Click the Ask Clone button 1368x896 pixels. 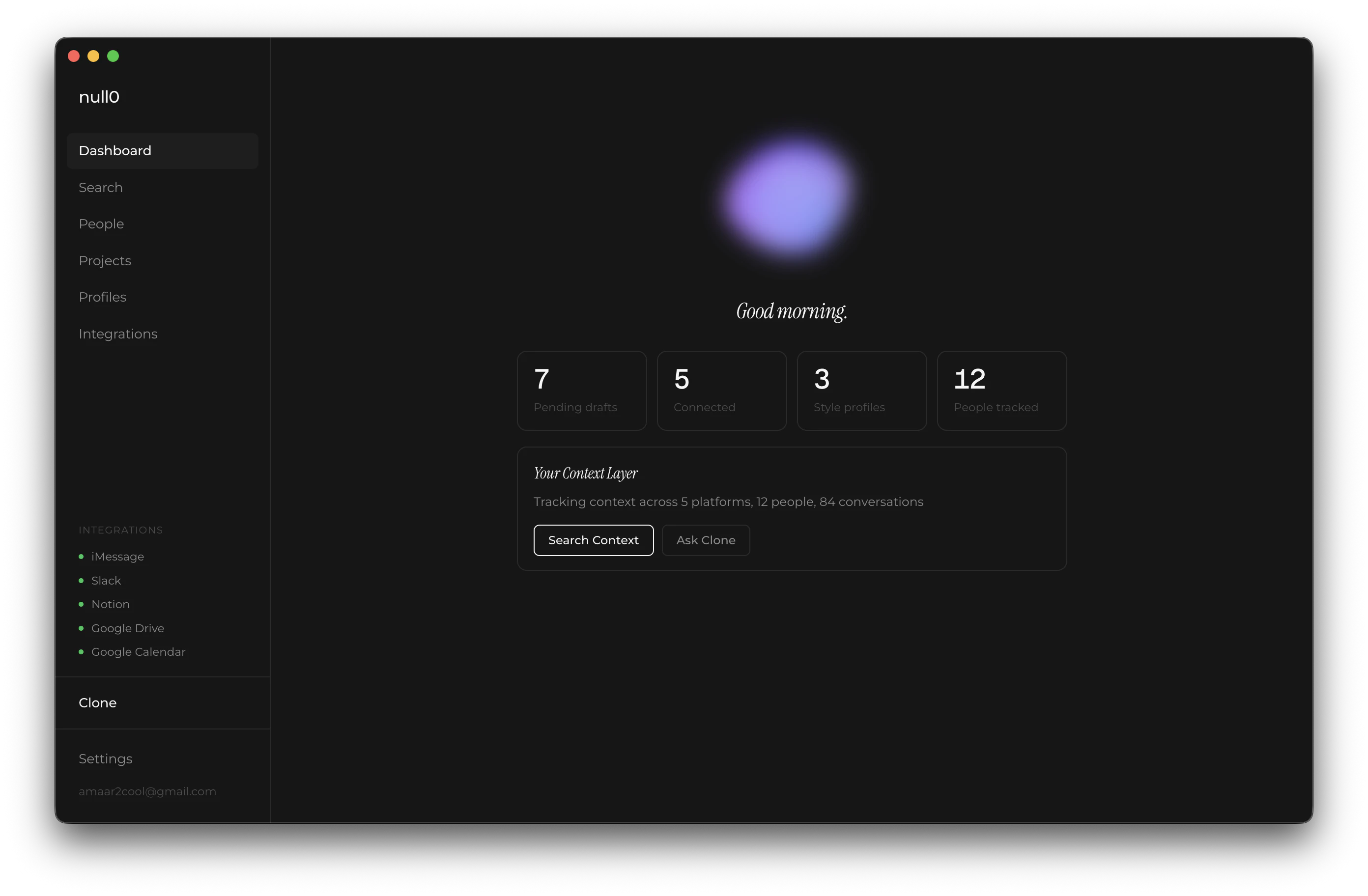(705, 540)
